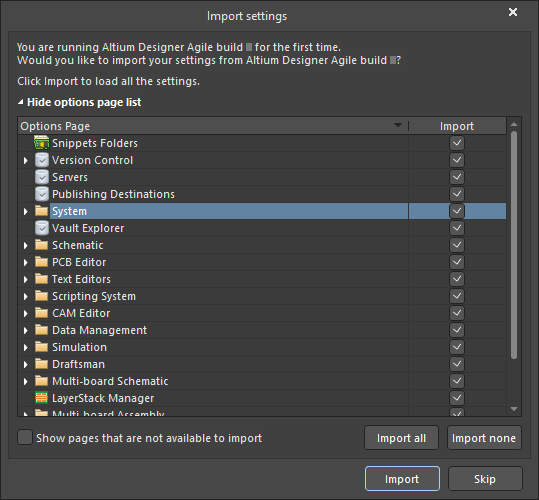Expand the Scripting System tree node
This screenshot has width=539, height=500.
25,297
